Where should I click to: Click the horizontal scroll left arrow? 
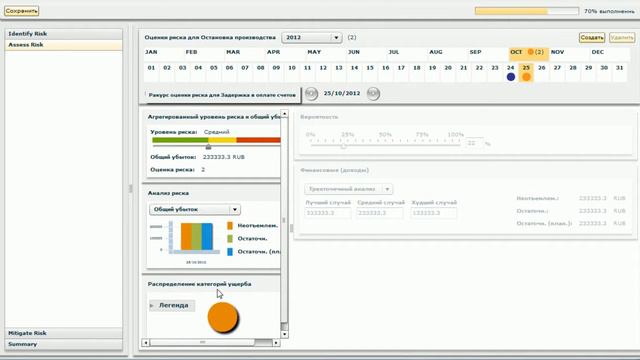[146, 343]
